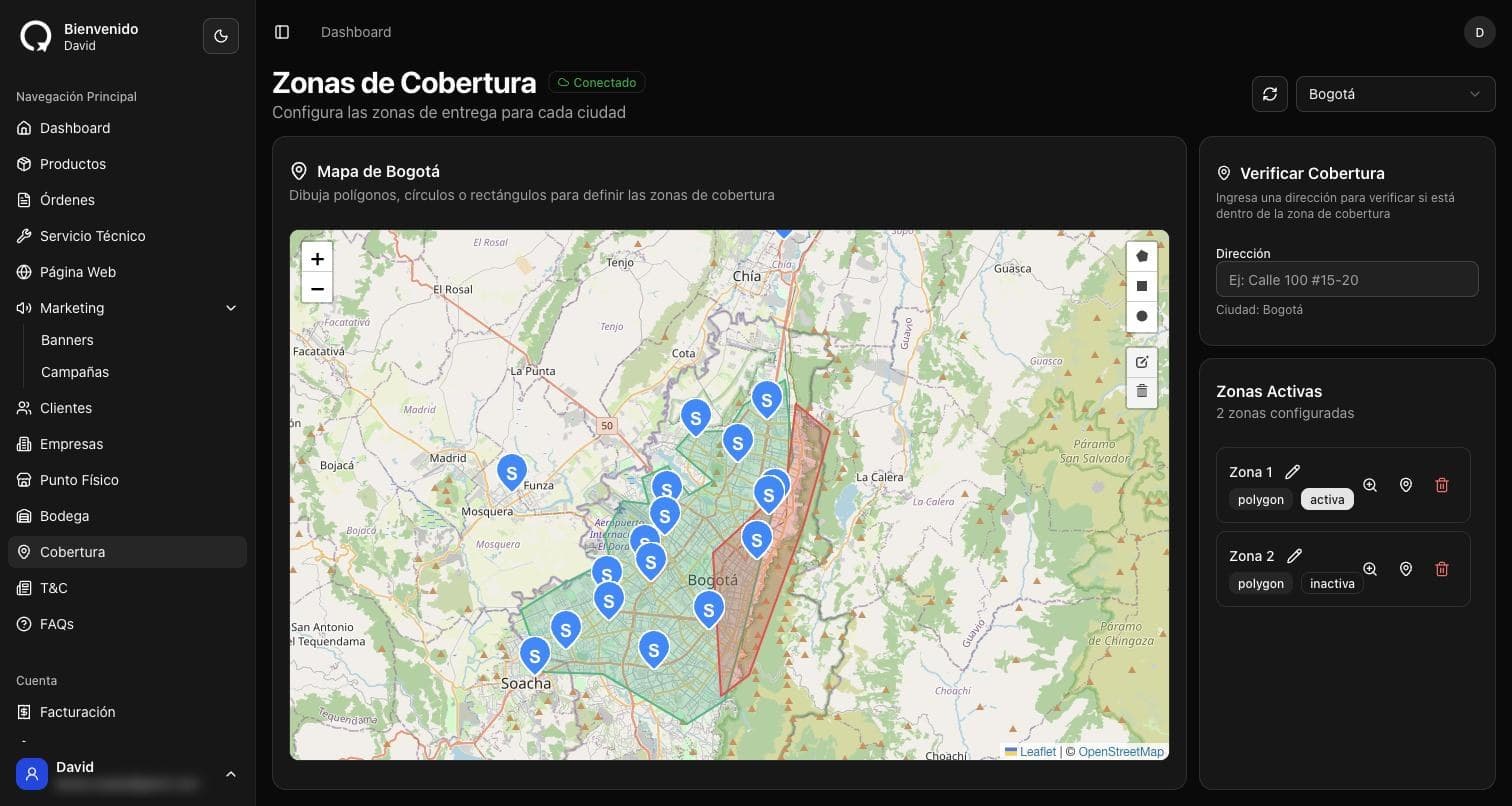Zoom to Zona 1 magnifier icon

pyautogui.click(x=1370, y=485)
